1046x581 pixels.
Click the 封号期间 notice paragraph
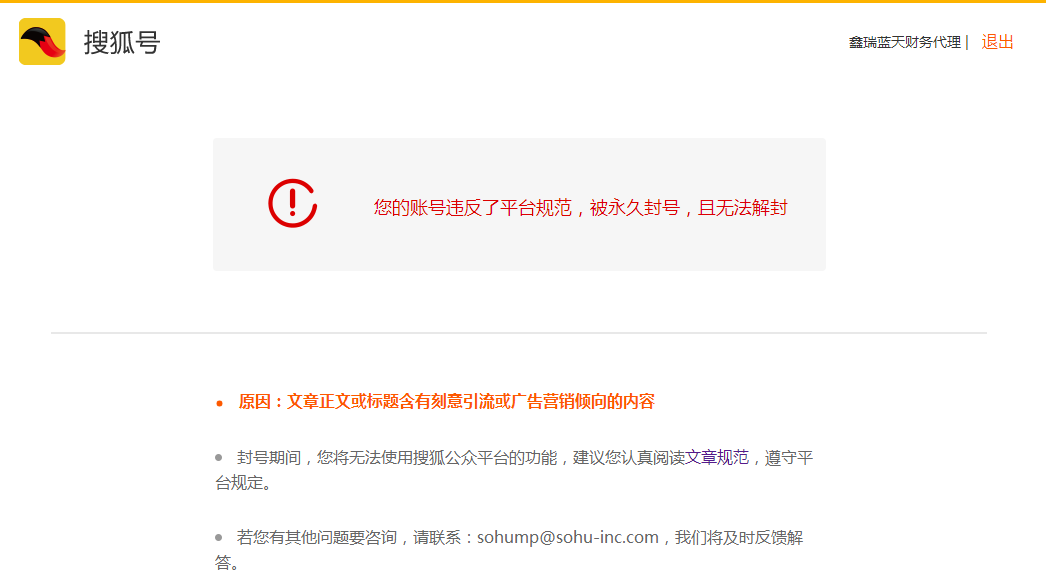[x=514, y=470]
